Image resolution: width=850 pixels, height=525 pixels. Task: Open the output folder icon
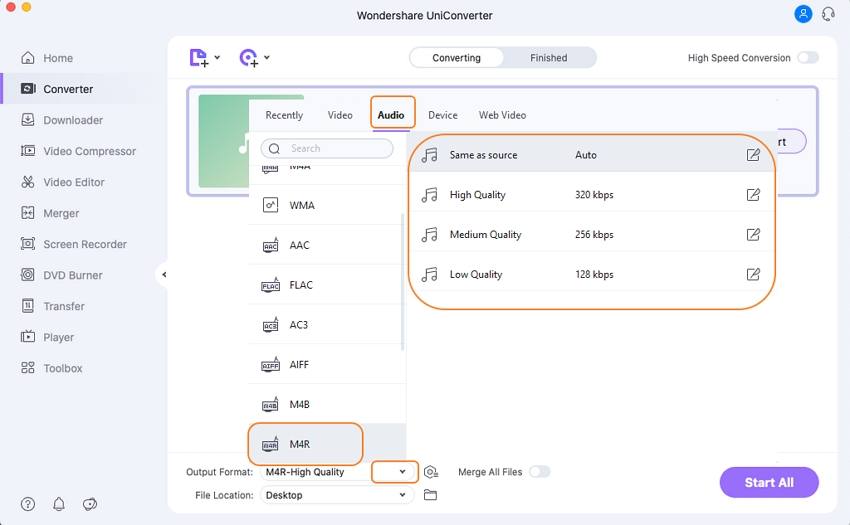point(430,495)
